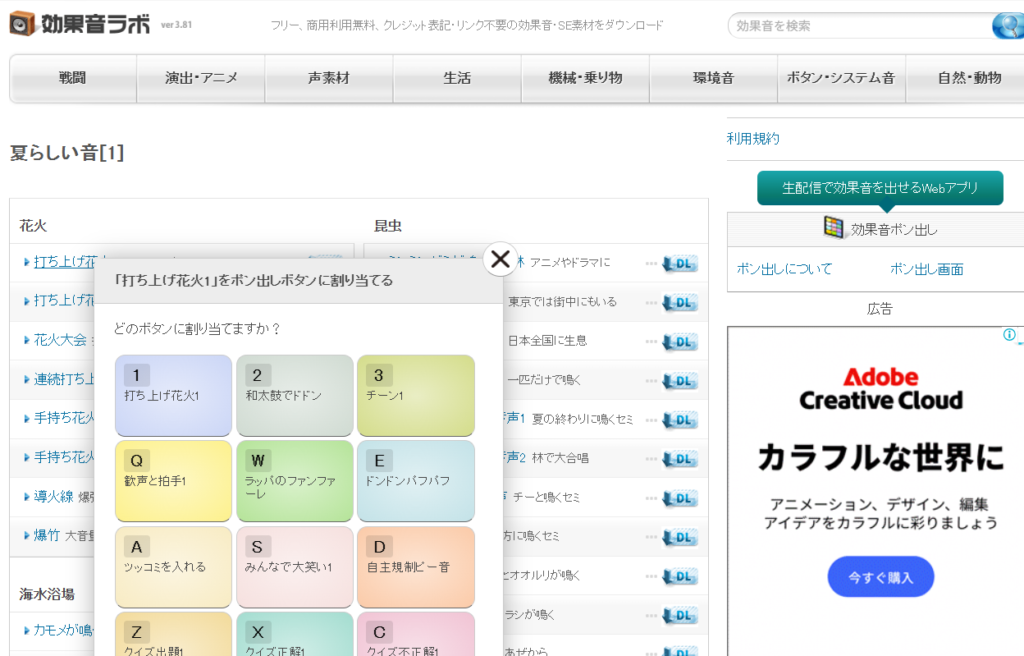
Task: Click DL icon next to 日本全国に生息
Action: [680, 341]
